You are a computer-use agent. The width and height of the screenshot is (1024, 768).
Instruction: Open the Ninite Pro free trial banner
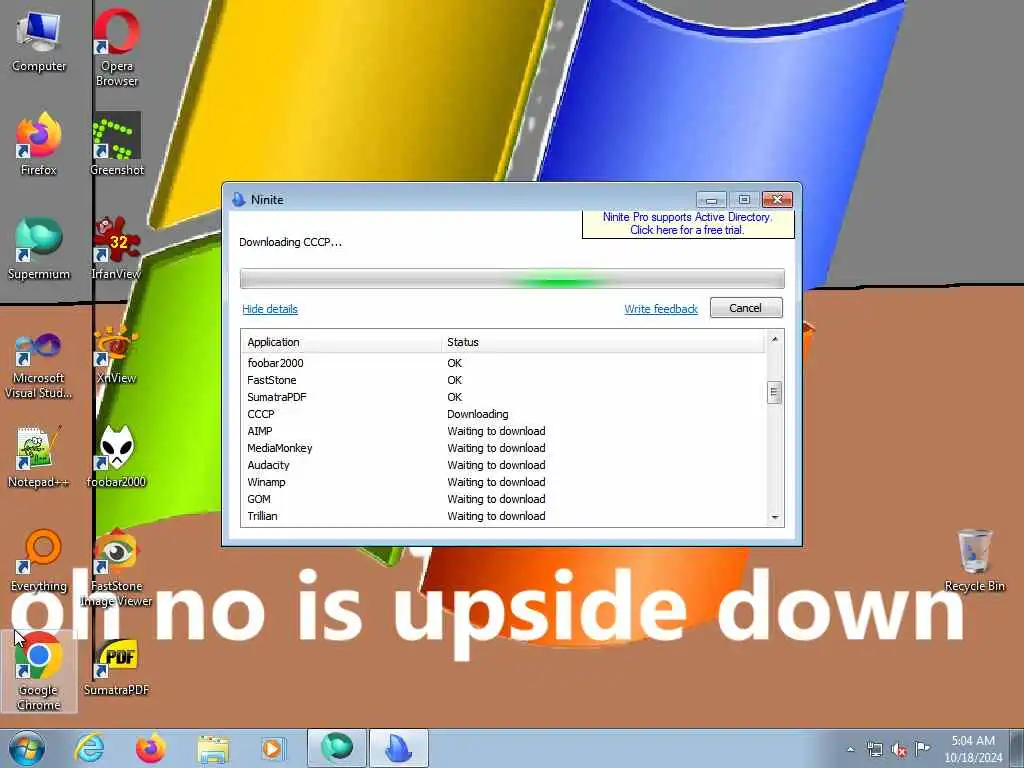688,223
